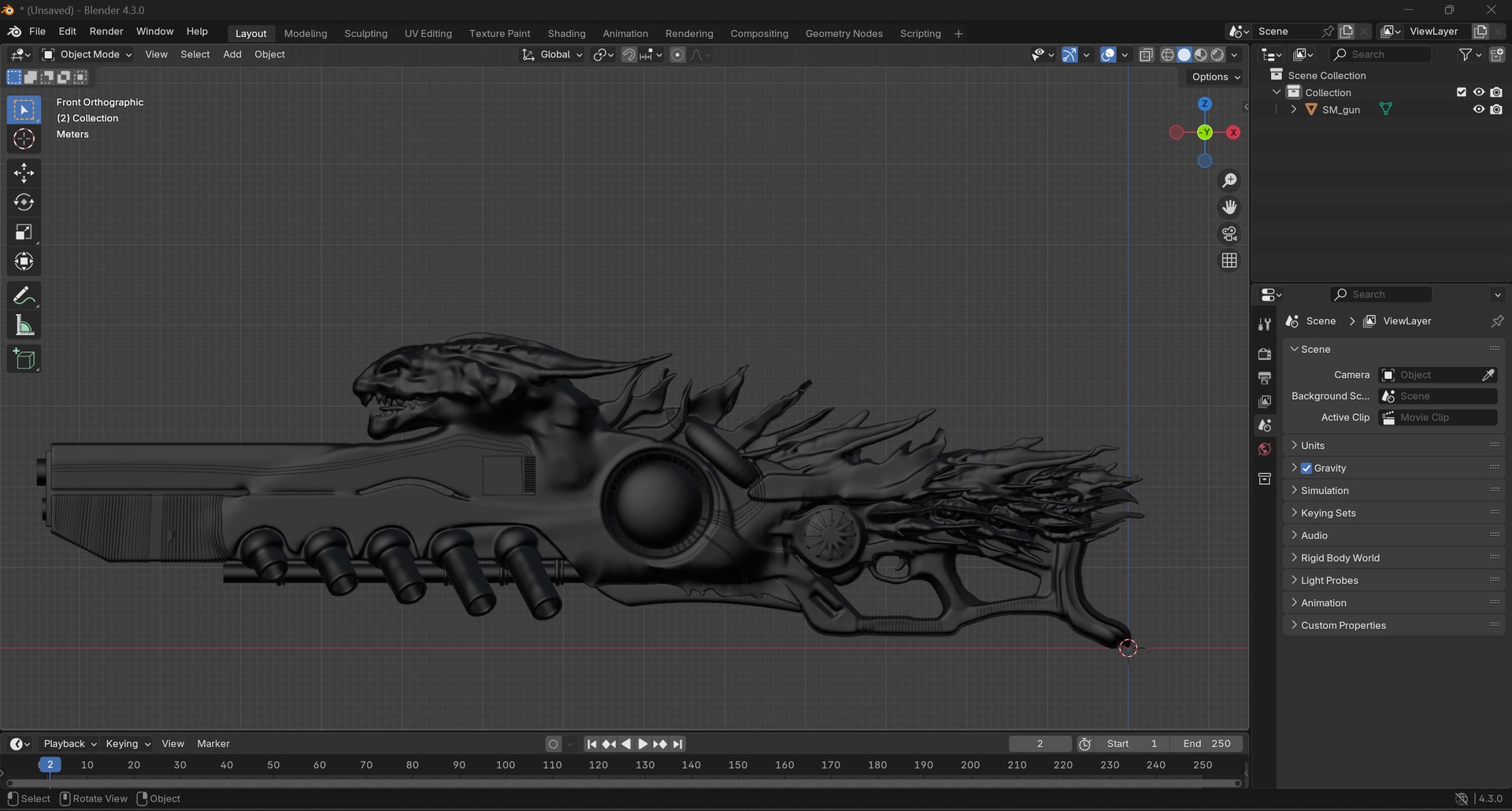
Task: Open the Render properties tab icon
Action: coord(1265,354)
